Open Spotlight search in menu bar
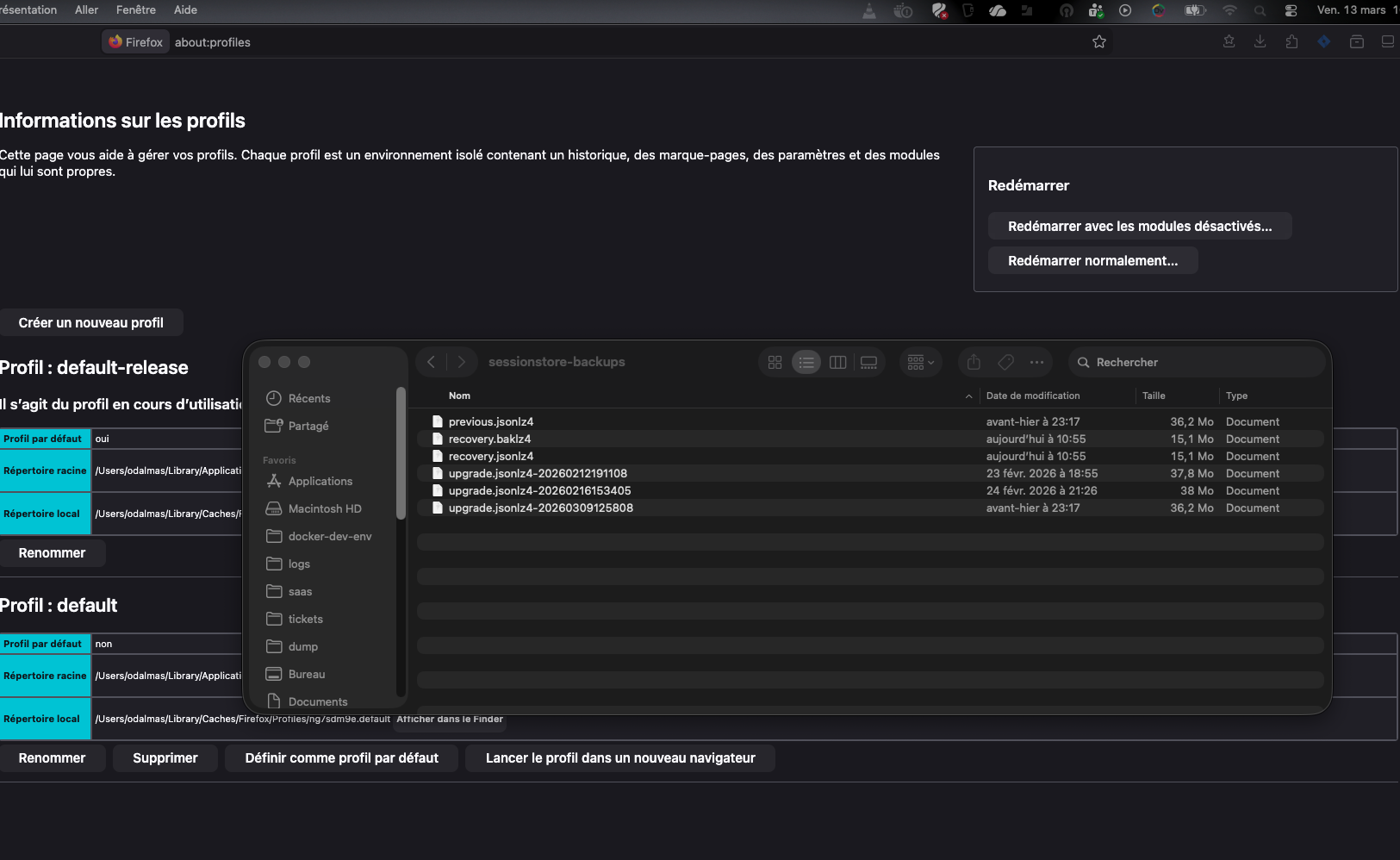The image size is (1400, 860). point(1260,10)
